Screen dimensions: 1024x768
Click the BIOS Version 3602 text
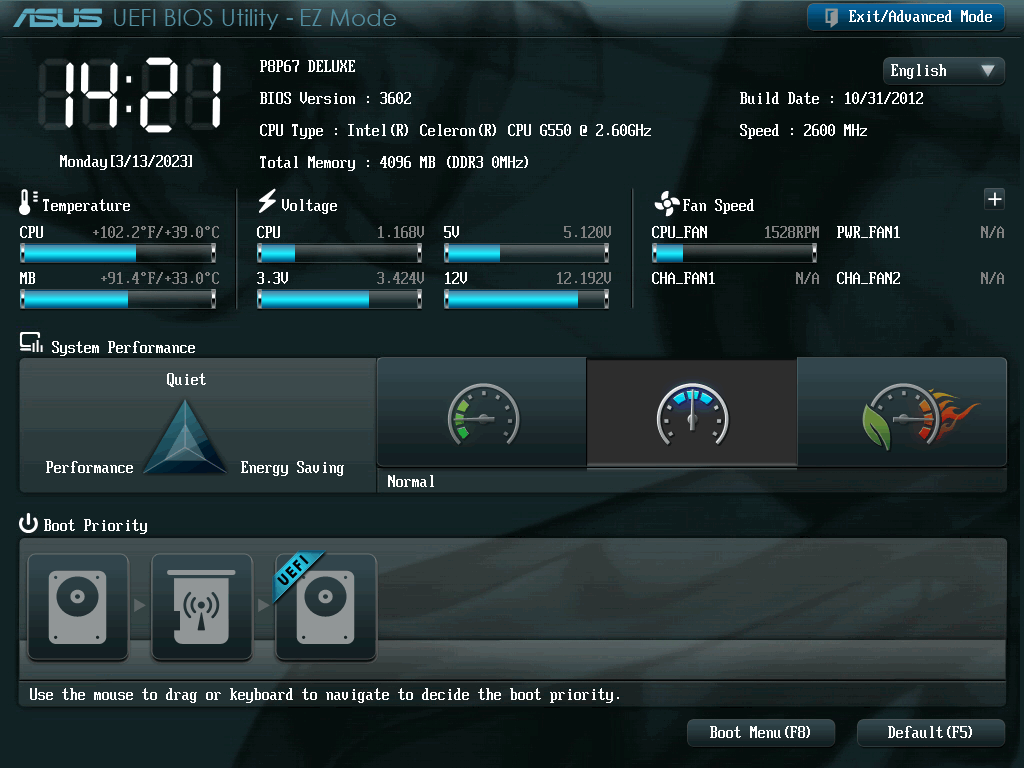[x=336, y=99]
